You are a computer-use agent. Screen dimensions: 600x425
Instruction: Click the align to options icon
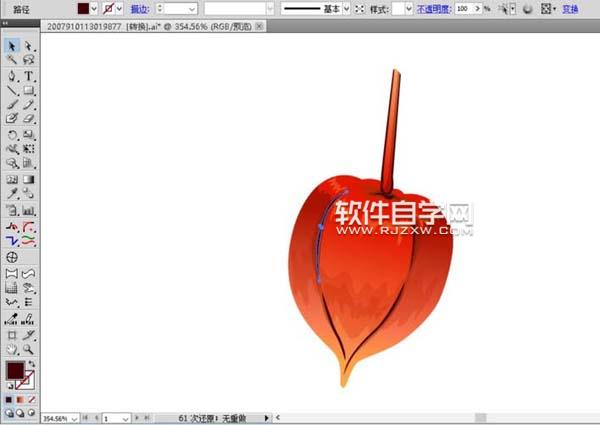point(548,9)
